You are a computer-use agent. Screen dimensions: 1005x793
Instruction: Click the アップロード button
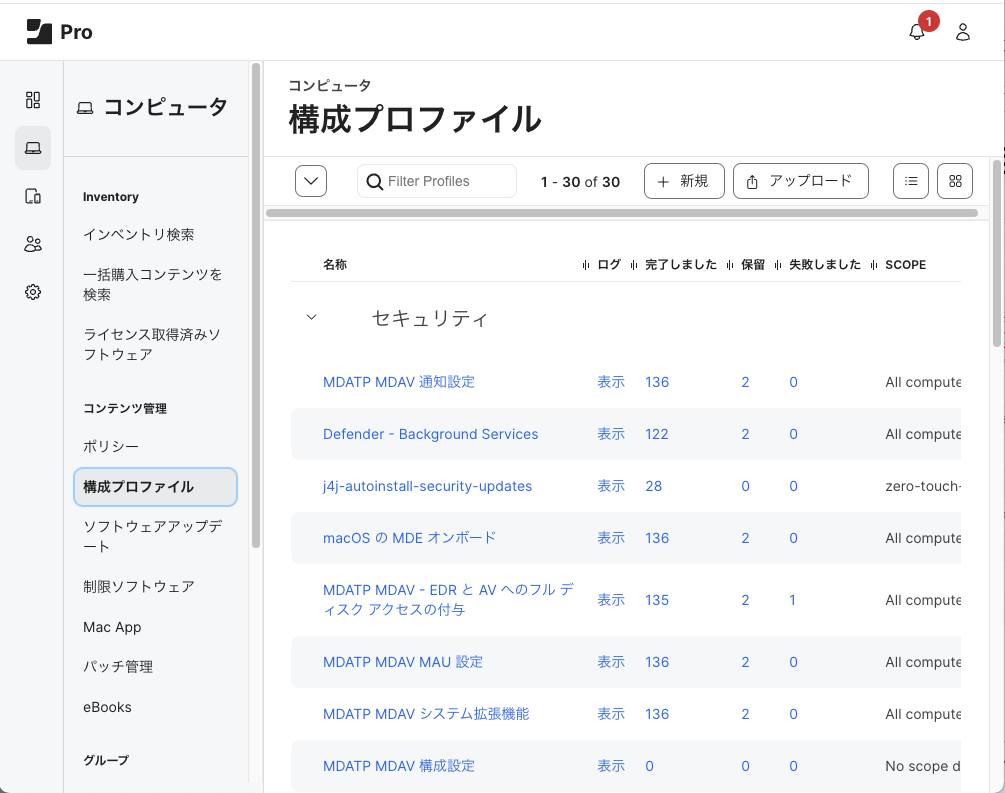click(800, 181)
